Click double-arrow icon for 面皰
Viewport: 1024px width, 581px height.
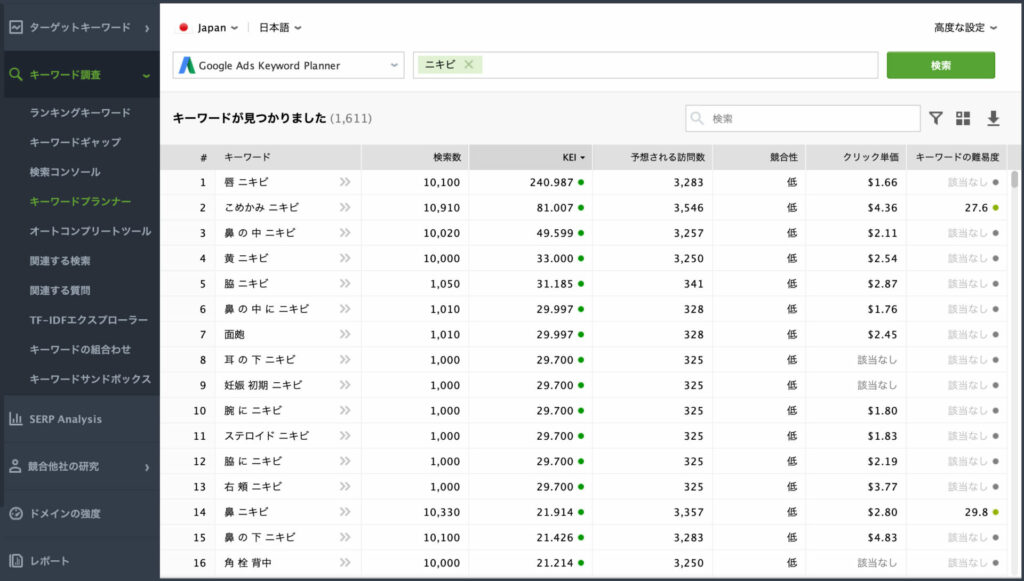[345, 334]
